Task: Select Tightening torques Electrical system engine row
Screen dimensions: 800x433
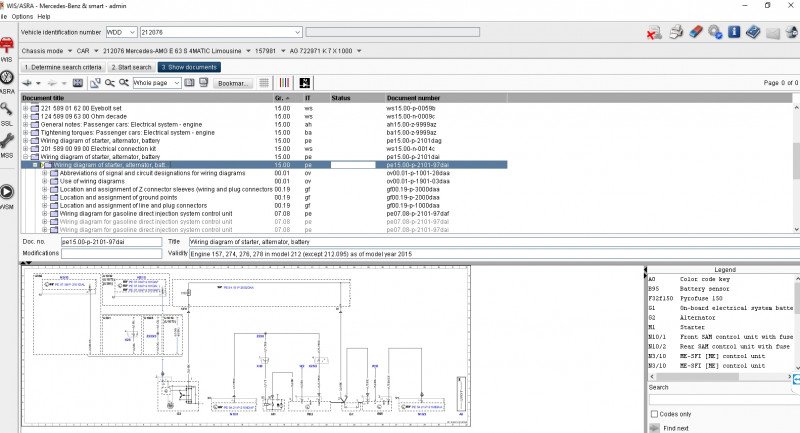Action: coord(128,133)
